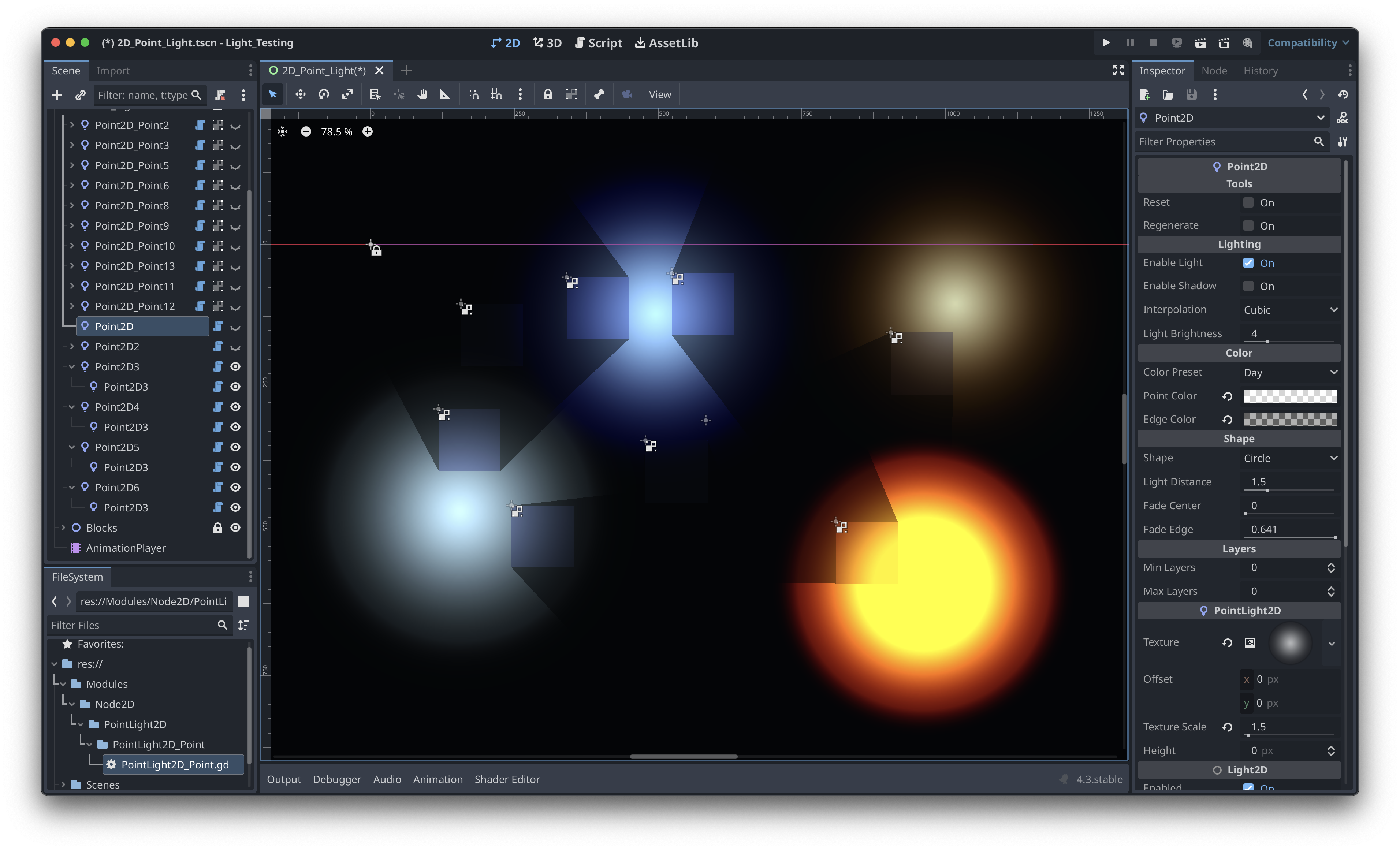The height and width of the screenshot is (850, 1400).
Task: Open the View menu button in viewport toolbar
Action: click(x=659, y=94)
